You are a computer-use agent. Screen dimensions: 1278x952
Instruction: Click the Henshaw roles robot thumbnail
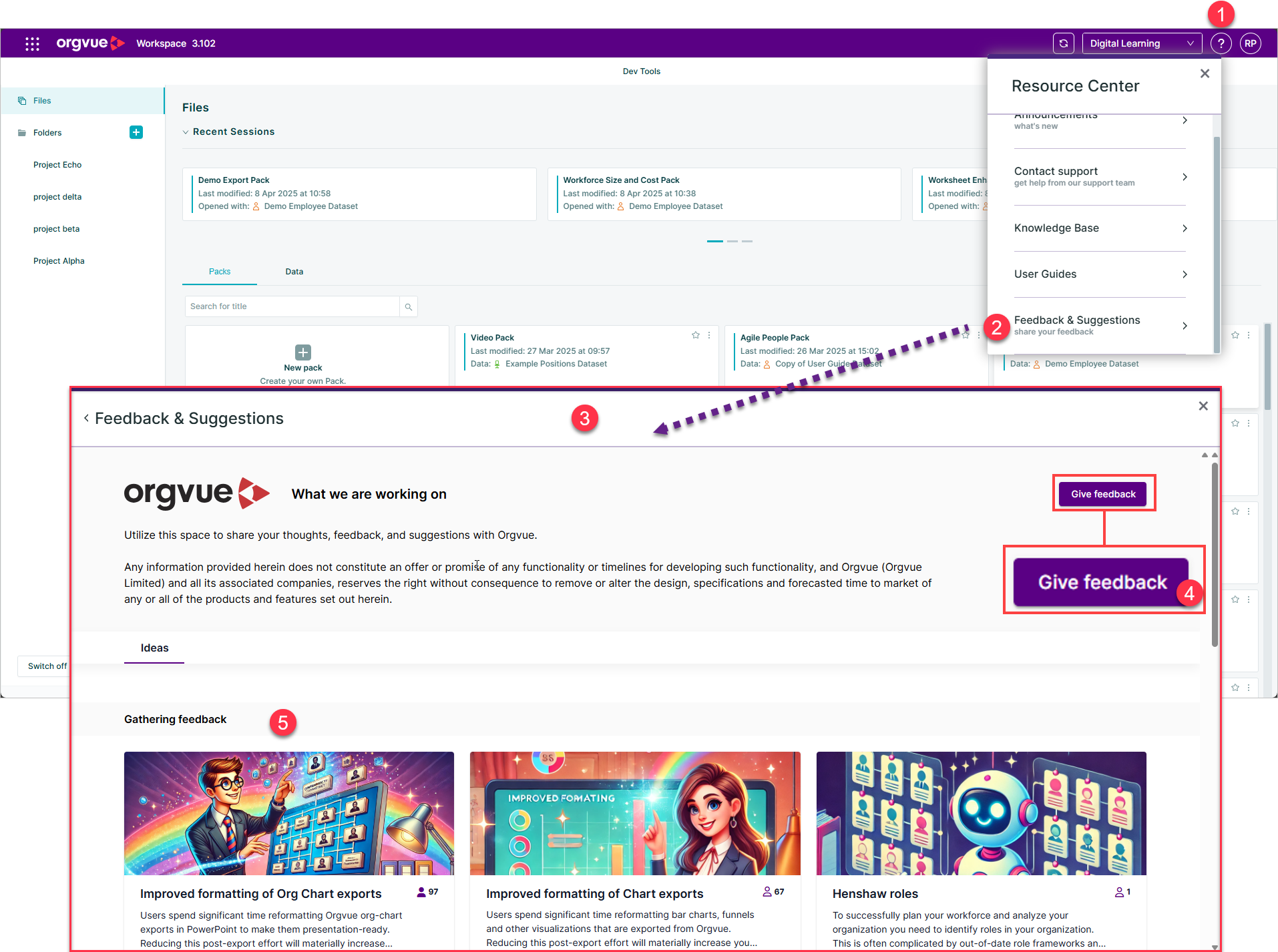981,813
